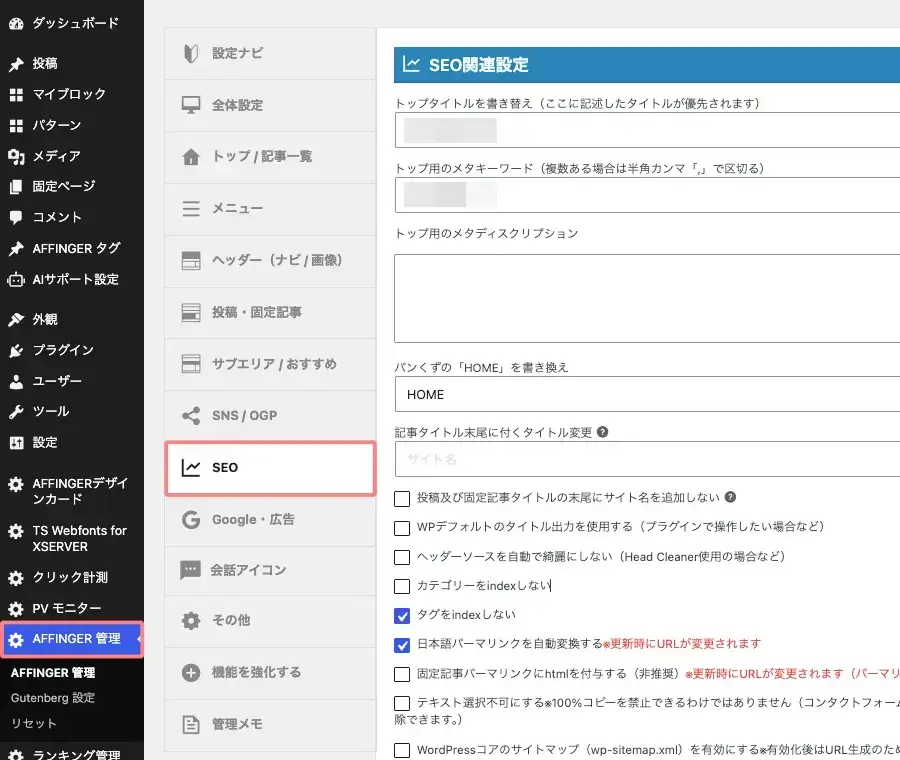Click the grid icon beside パターン

(x=16, y=126)
